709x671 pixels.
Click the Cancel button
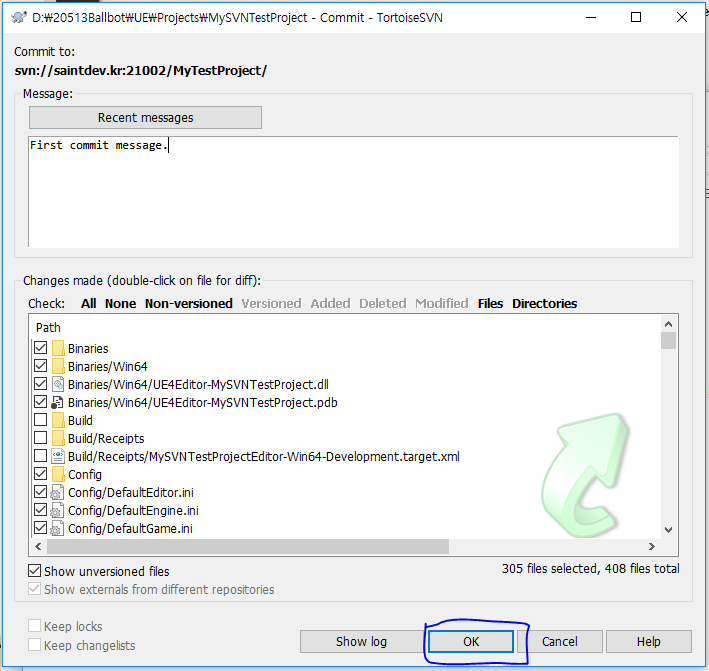[x=559, y=642]
